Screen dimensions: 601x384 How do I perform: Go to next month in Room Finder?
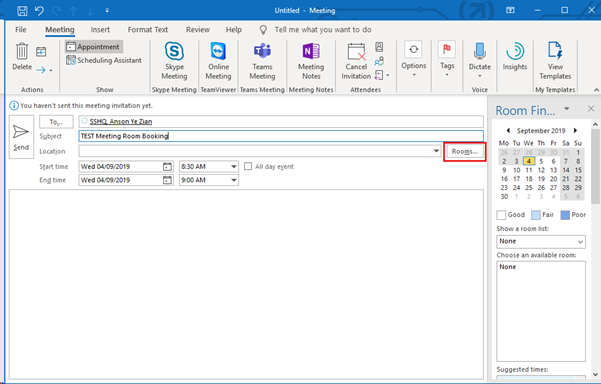tap(575, 131)
